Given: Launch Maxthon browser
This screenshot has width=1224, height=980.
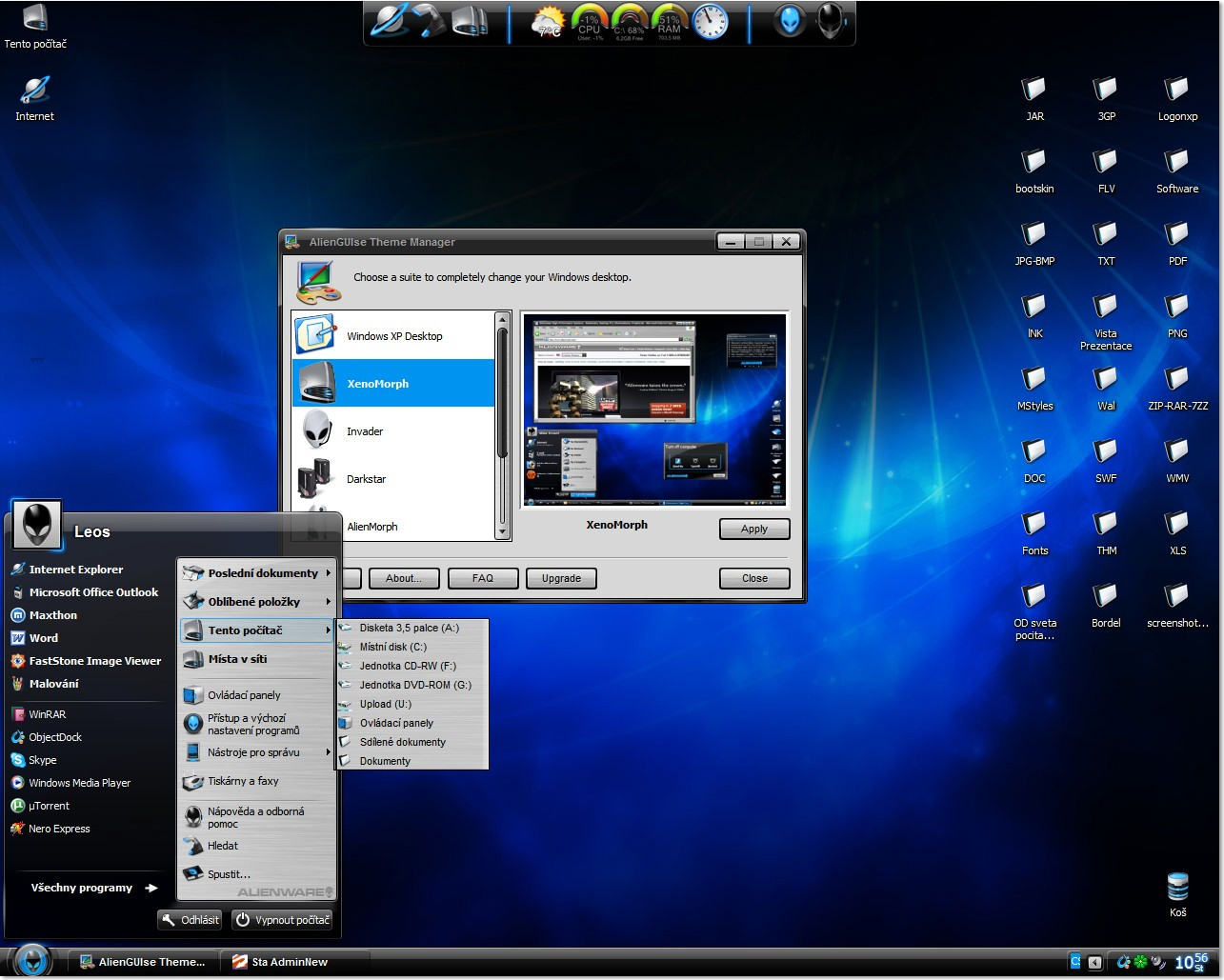Looking at the screenshot, I should coord(89,615).
